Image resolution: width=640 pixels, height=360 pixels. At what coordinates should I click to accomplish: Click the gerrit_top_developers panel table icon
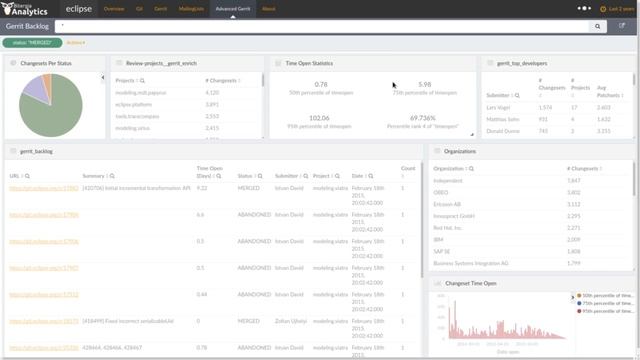coord(490,63)
